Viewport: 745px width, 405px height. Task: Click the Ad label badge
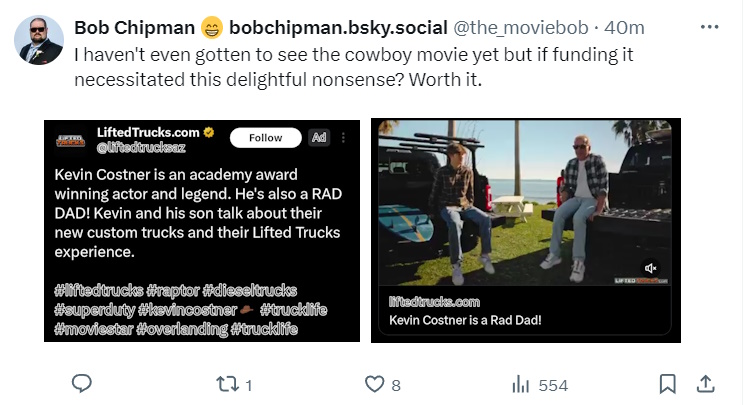coord(319,137)
